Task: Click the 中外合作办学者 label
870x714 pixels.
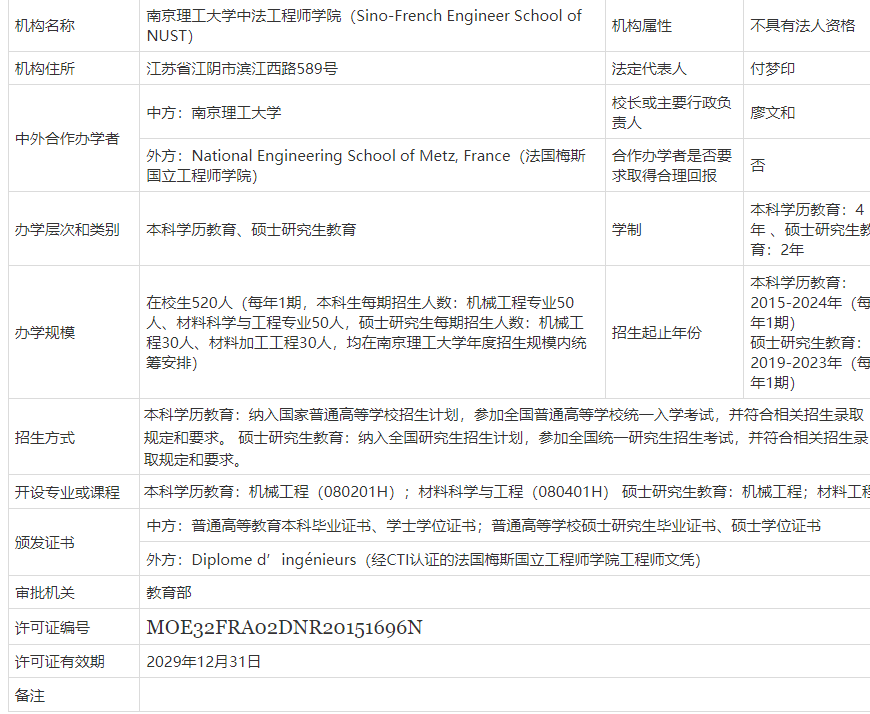Action: coord(67,139)
